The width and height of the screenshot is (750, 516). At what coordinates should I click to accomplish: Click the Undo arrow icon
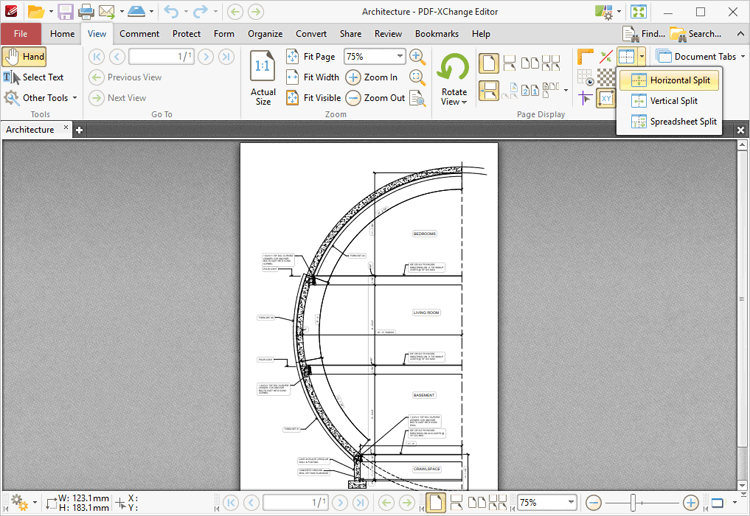point(171,12)
